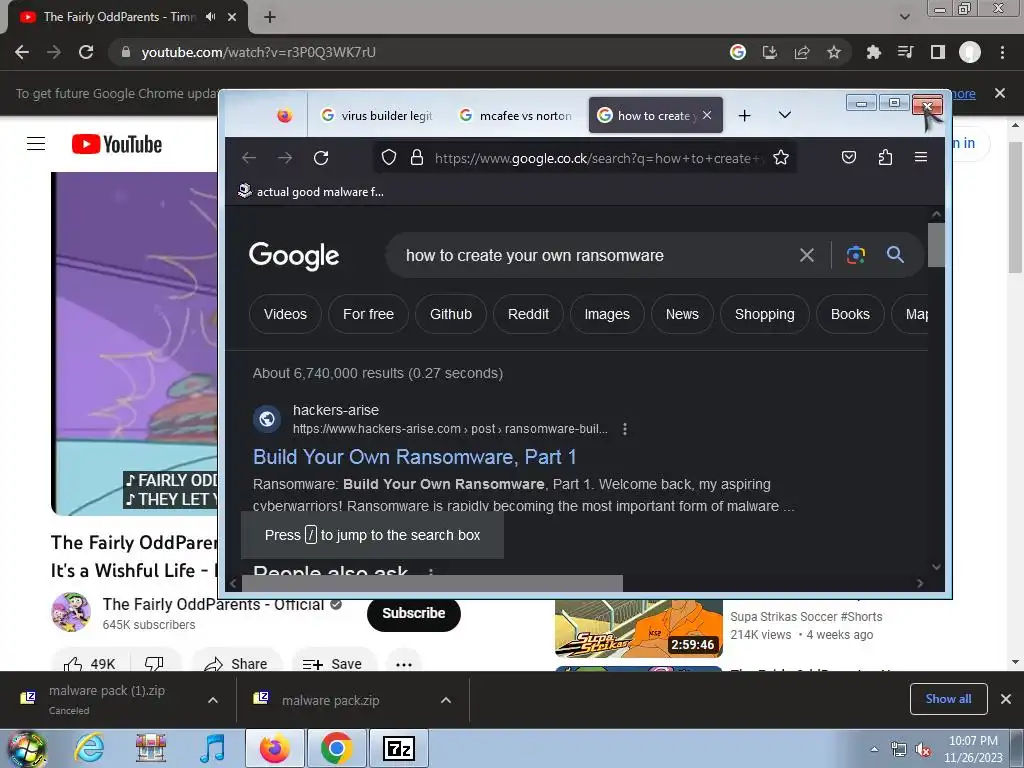1024x768 pixels.
Task: Open YouTube video more actions ellipsis
Action: (x=404, y=664)
